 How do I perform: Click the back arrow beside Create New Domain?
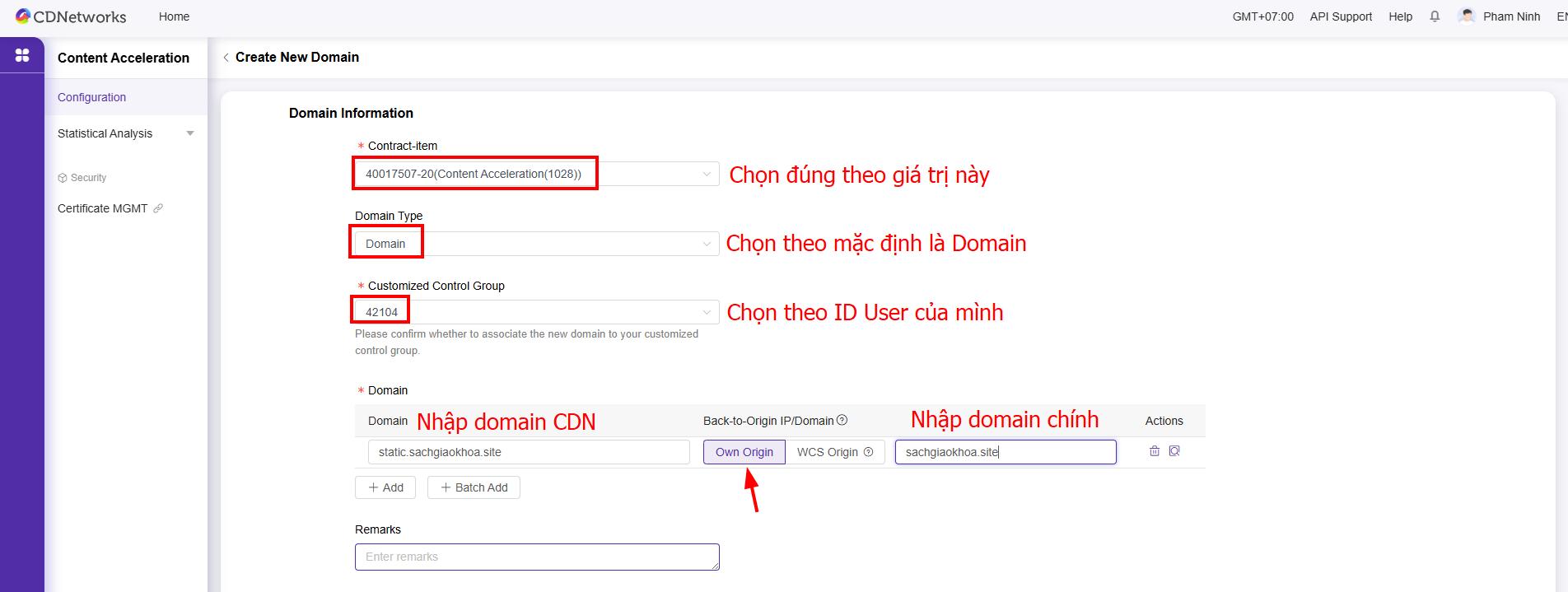pos(226,58)
